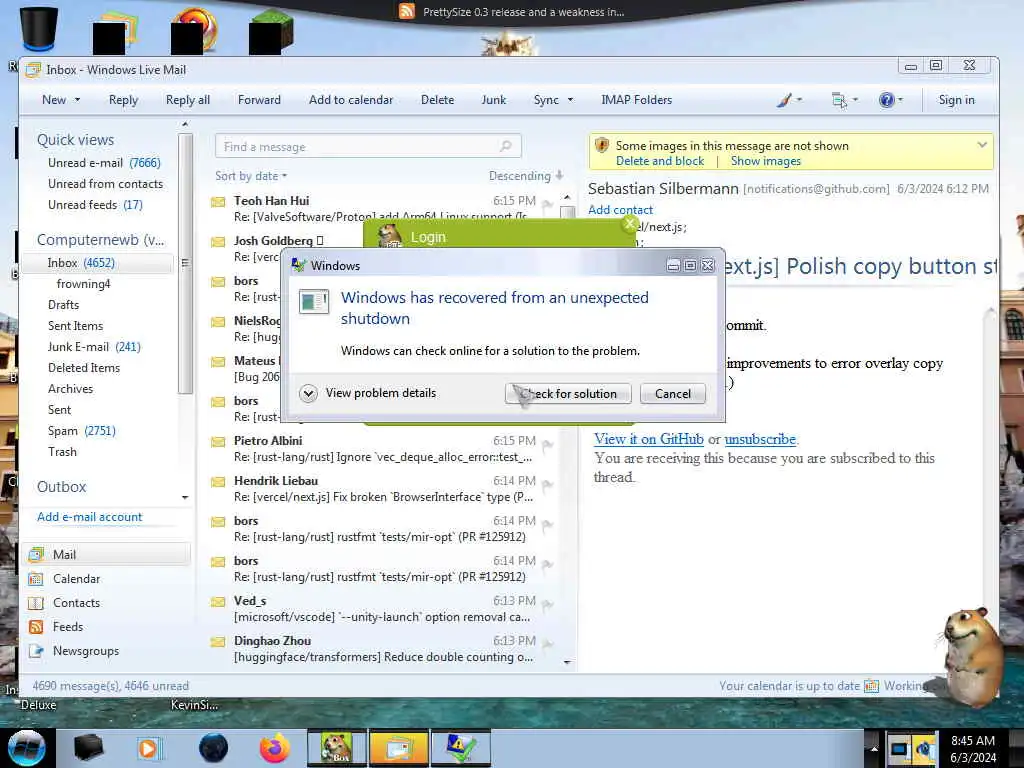
Task: Click in the Find a message field
Action: pyautogui.click(x=368, y=146)
